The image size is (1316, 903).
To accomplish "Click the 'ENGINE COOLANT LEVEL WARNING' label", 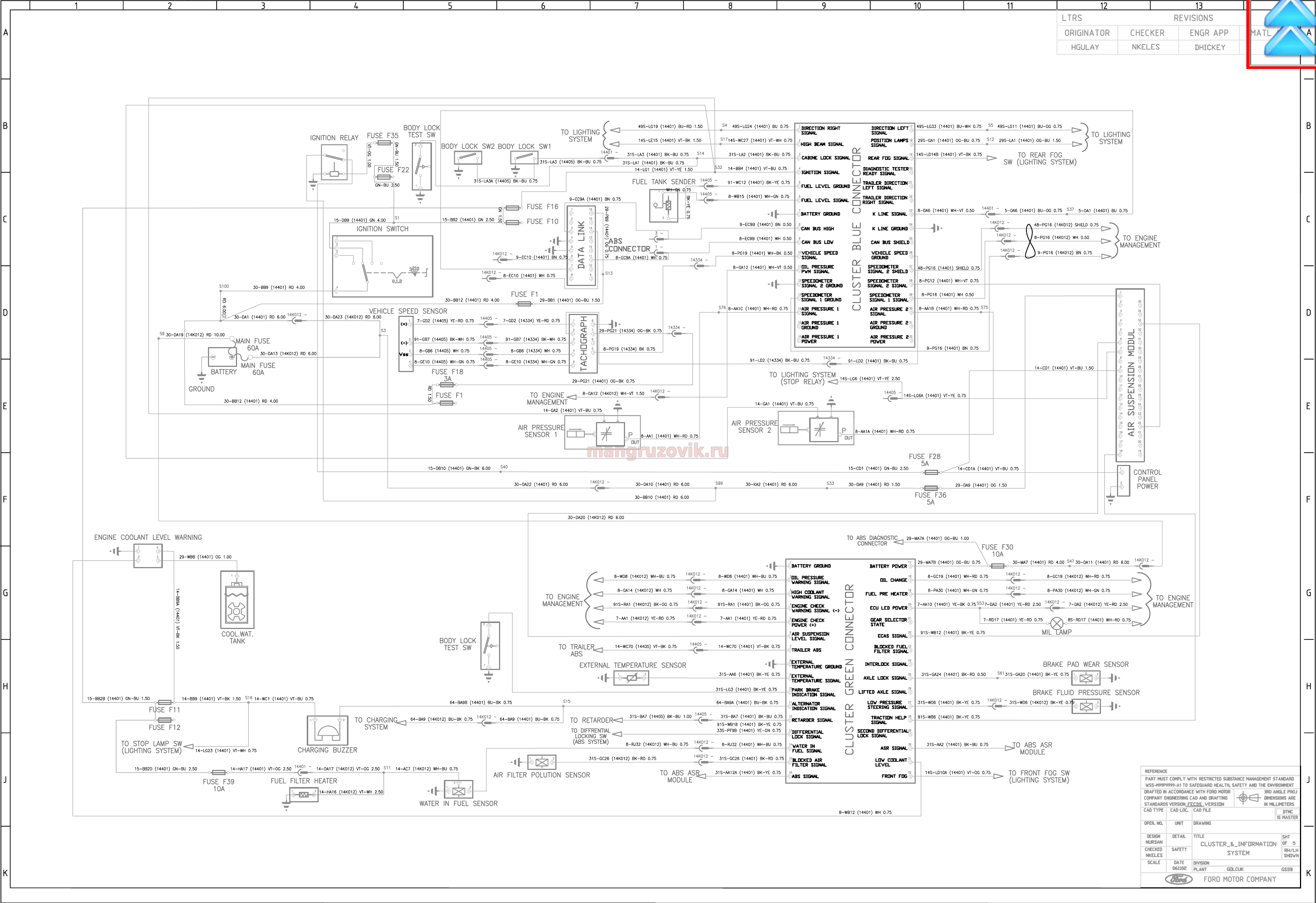I will pyautogui.click(x=148, y=537).
